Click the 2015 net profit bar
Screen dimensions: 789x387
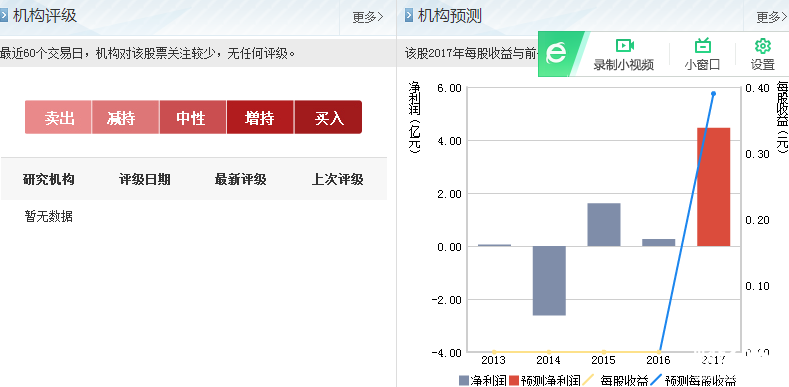point(604,225)
